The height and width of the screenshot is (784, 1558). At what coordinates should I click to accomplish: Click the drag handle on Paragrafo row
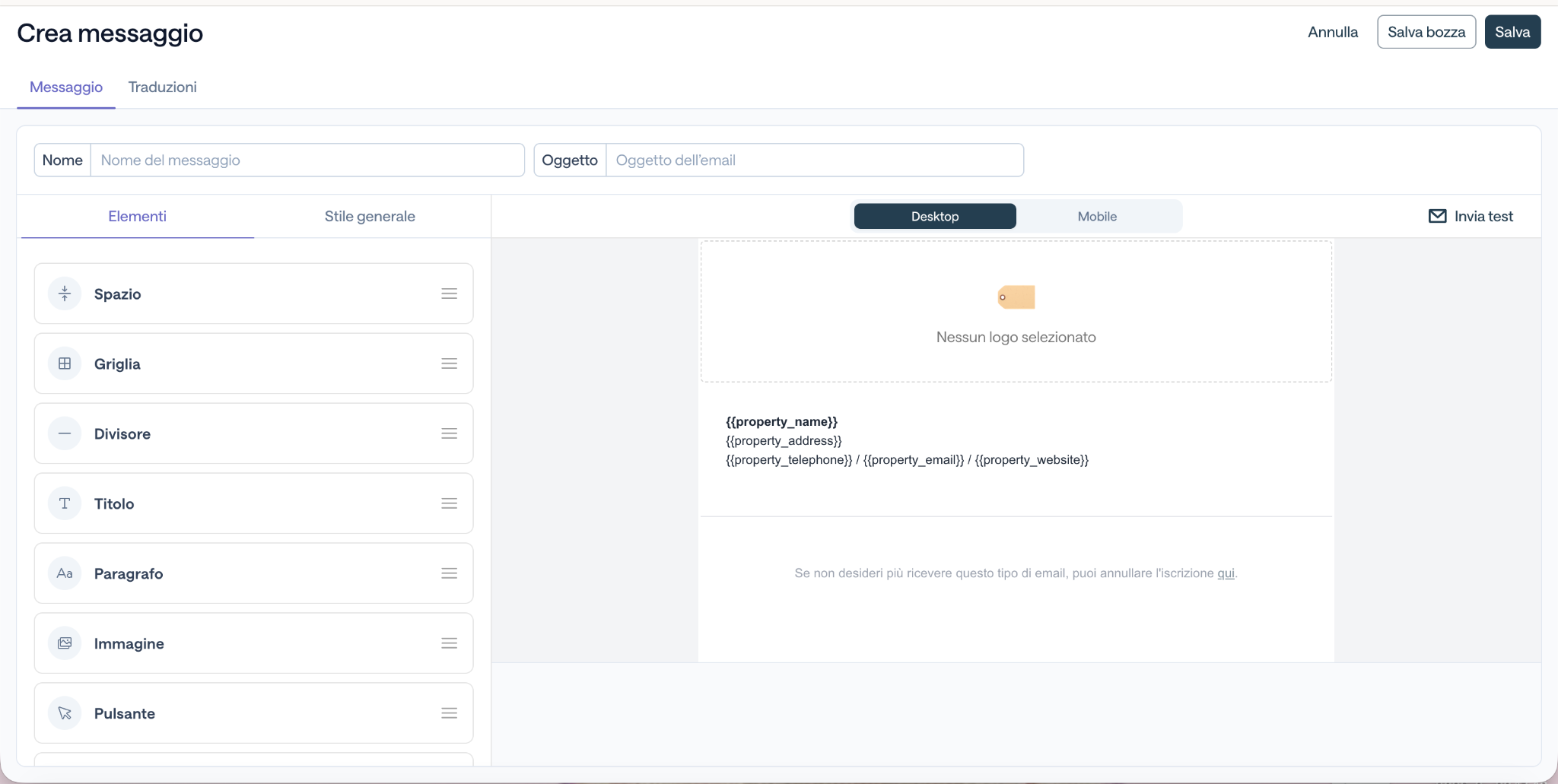(x=450, y=573)
